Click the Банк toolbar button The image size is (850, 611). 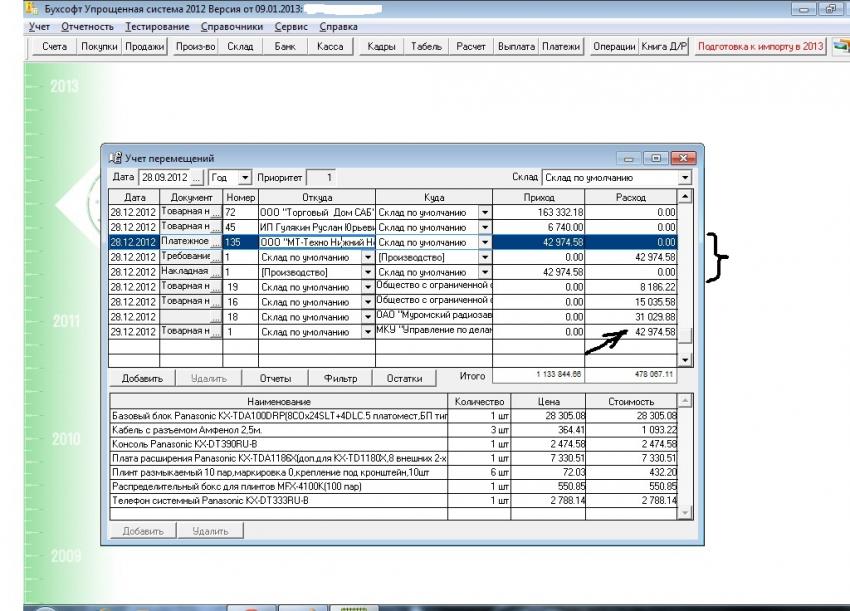[x=285, y=46]
